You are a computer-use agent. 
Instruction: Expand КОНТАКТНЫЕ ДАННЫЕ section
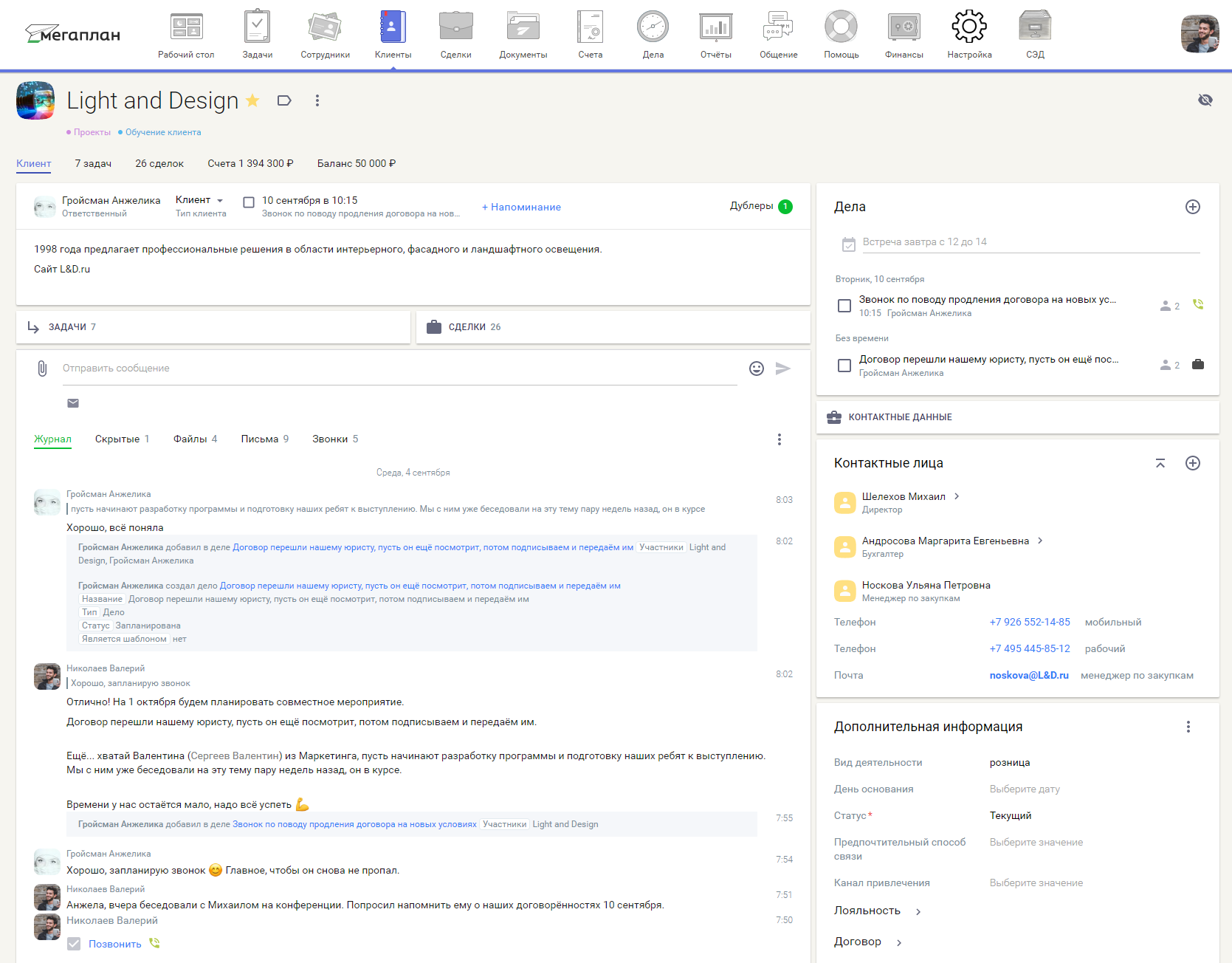pyautogui.click(x=1018, y=417)
